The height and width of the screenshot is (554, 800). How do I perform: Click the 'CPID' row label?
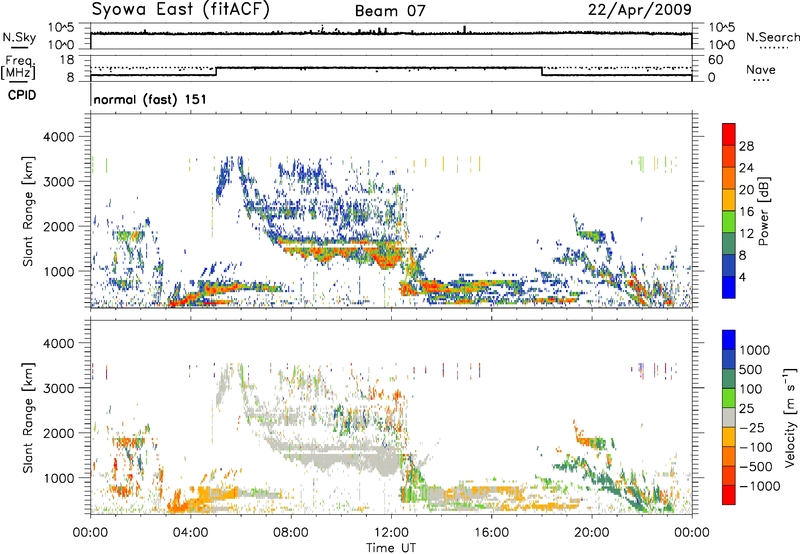click(22, 95)
